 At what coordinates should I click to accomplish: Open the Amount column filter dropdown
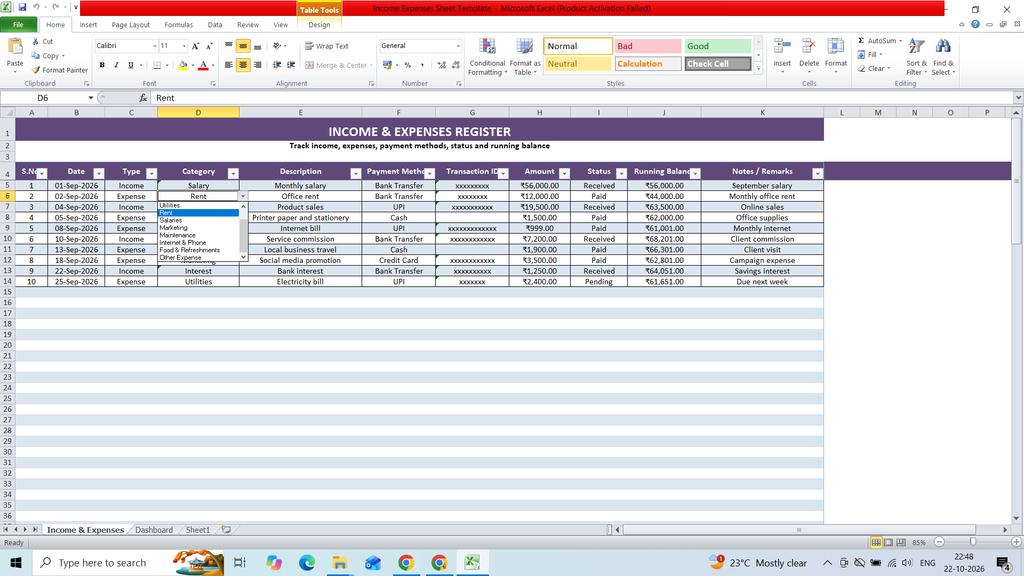click(x=564, y=174)
